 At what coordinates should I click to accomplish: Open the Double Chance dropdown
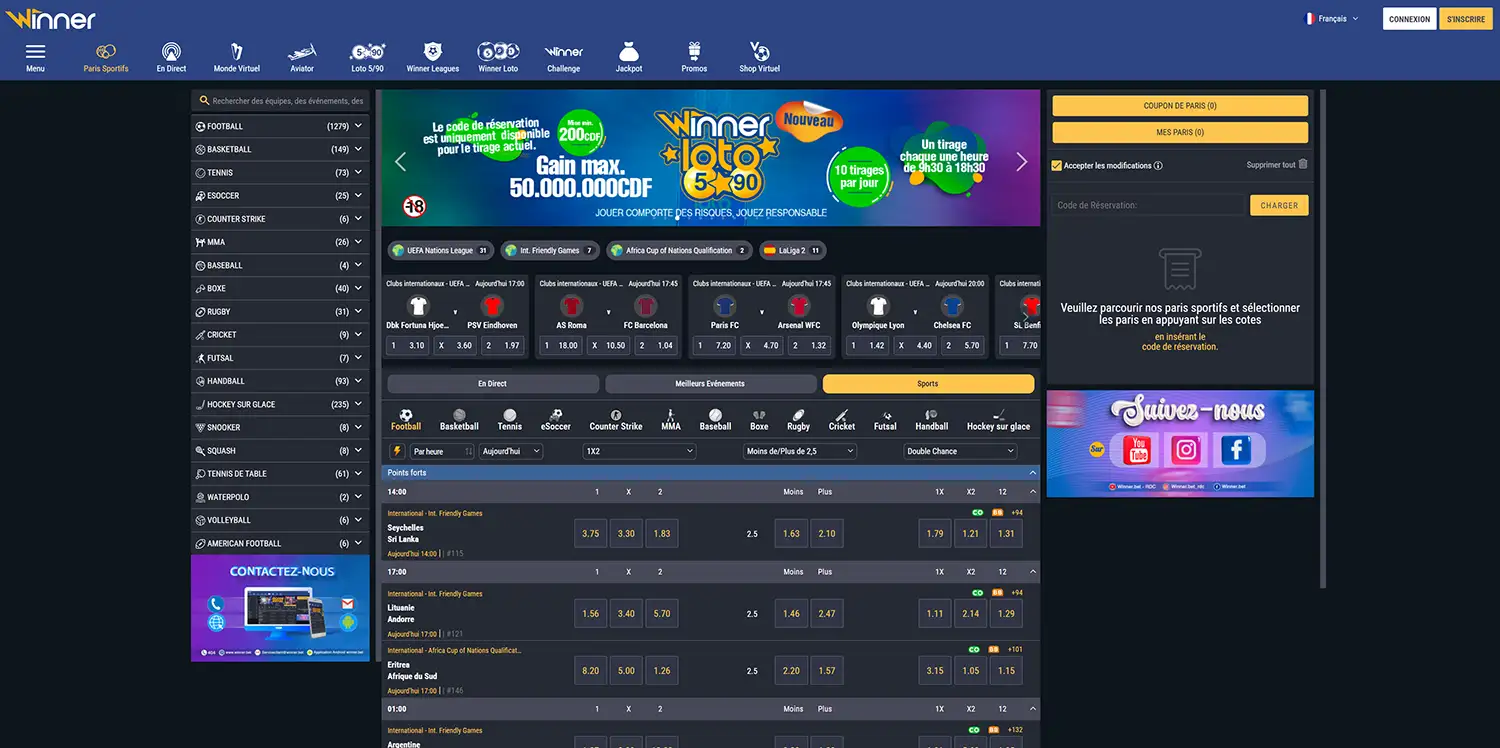tap(960, 451)
